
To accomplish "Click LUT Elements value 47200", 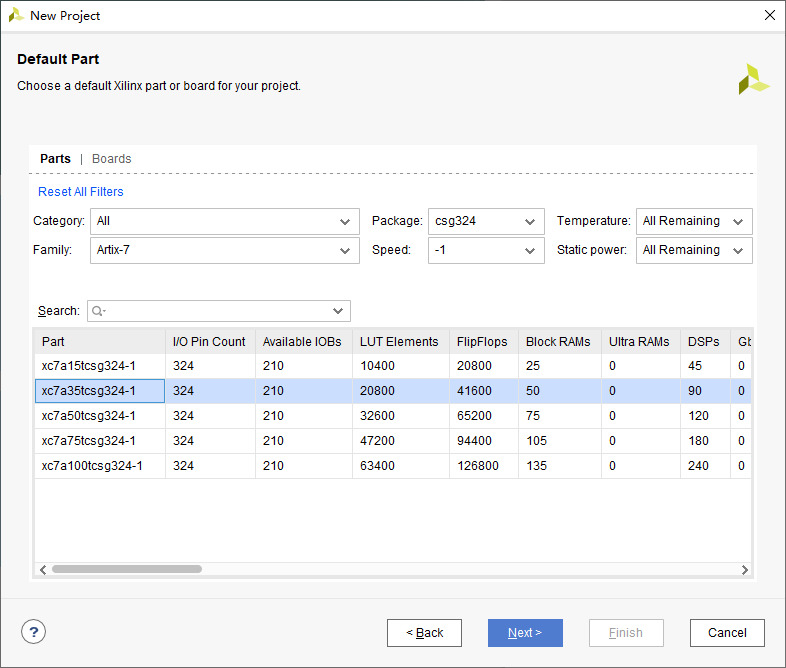I will (x=377, y=441).
